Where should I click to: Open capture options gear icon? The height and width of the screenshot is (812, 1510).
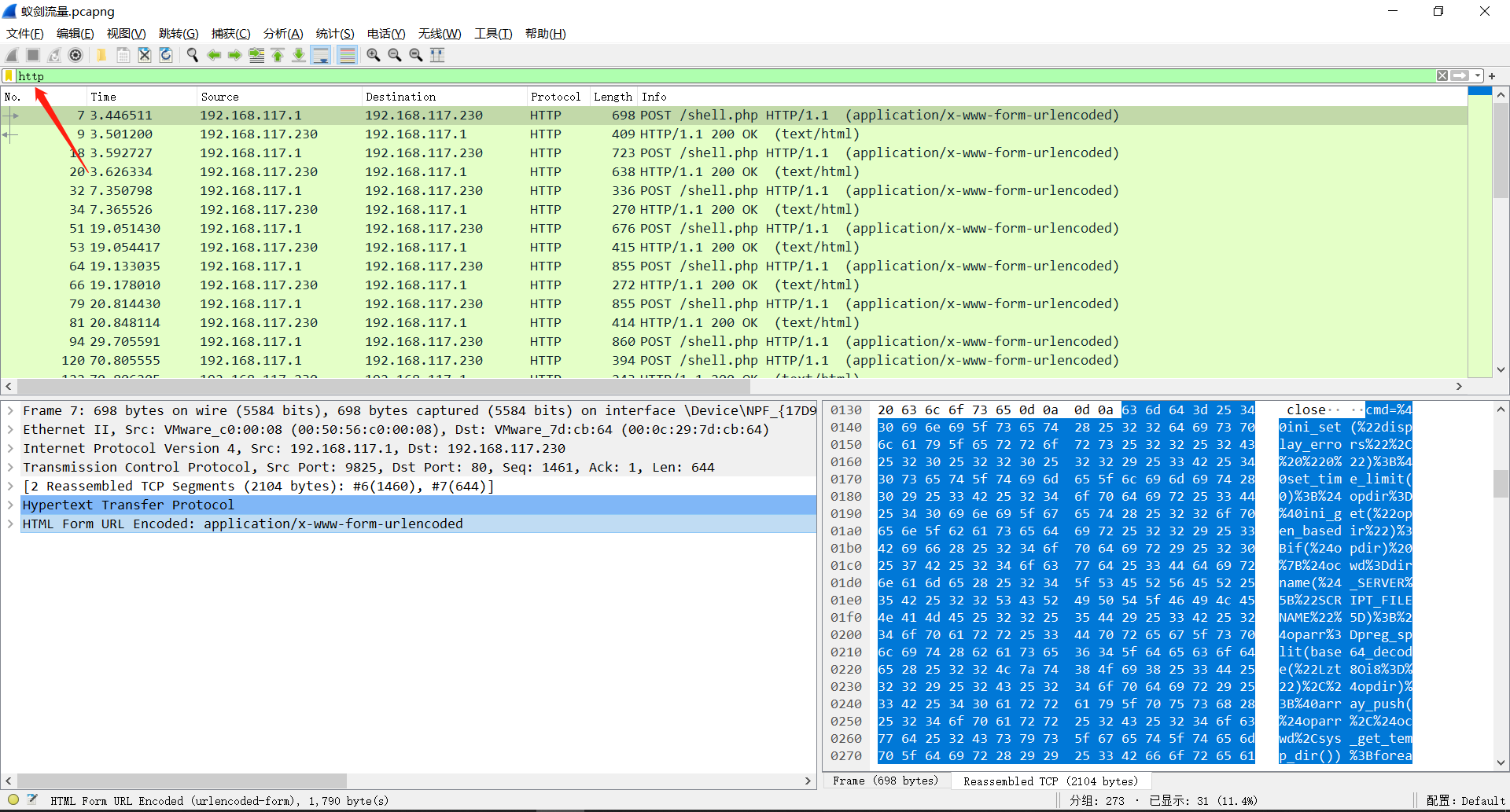click(75, 55)
